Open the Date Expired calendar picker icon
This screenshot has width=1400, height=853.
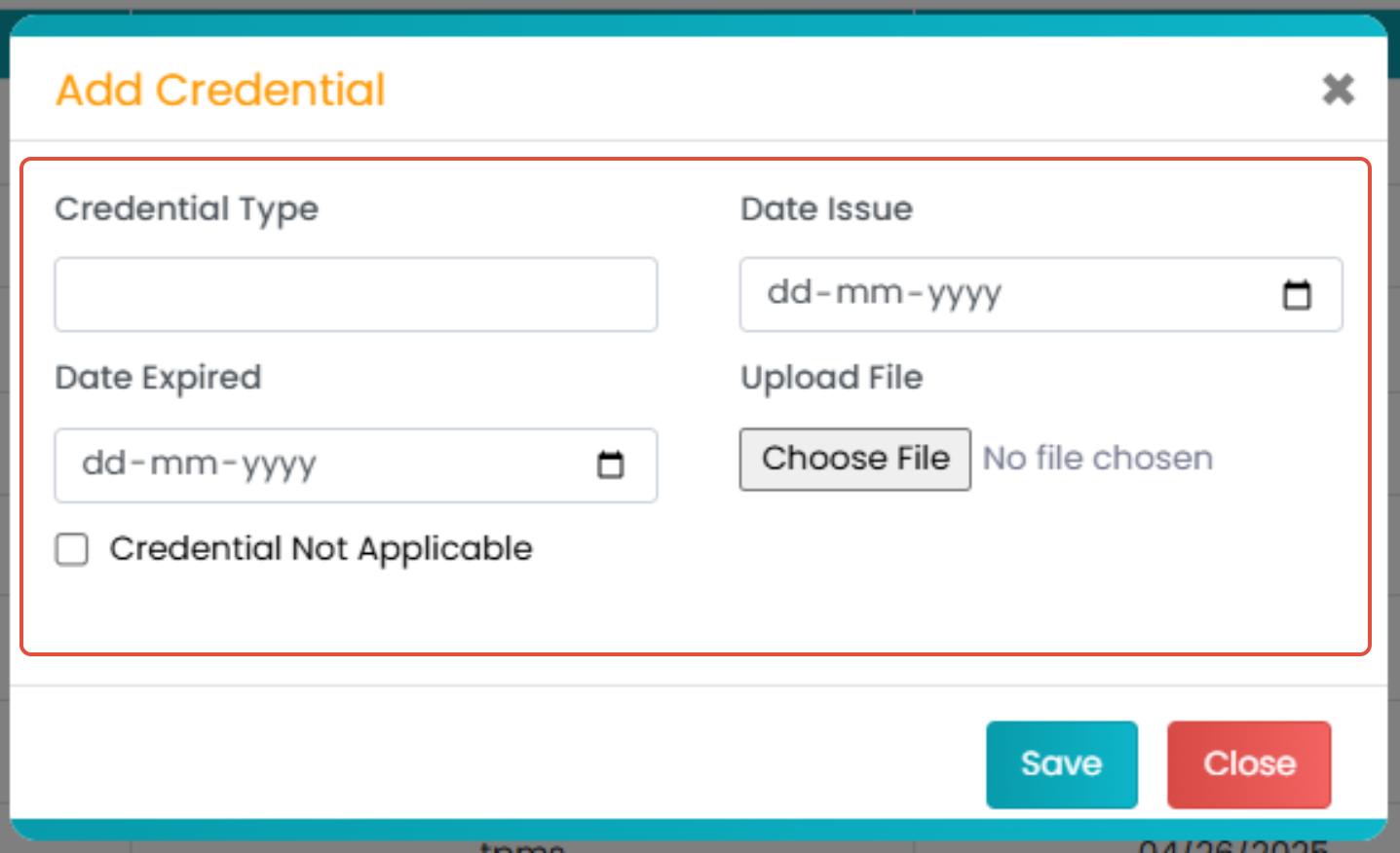pyautogui.click(x=610, y=465)
